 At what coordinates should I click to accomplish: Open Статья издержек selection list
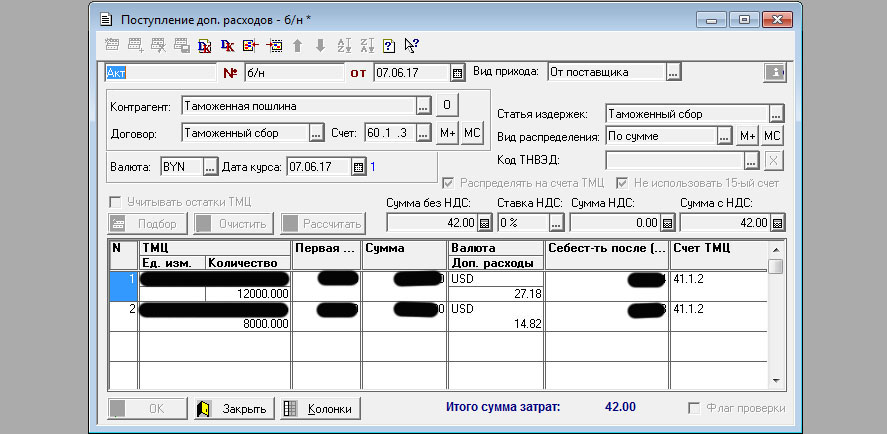click(x=775, y=114)
